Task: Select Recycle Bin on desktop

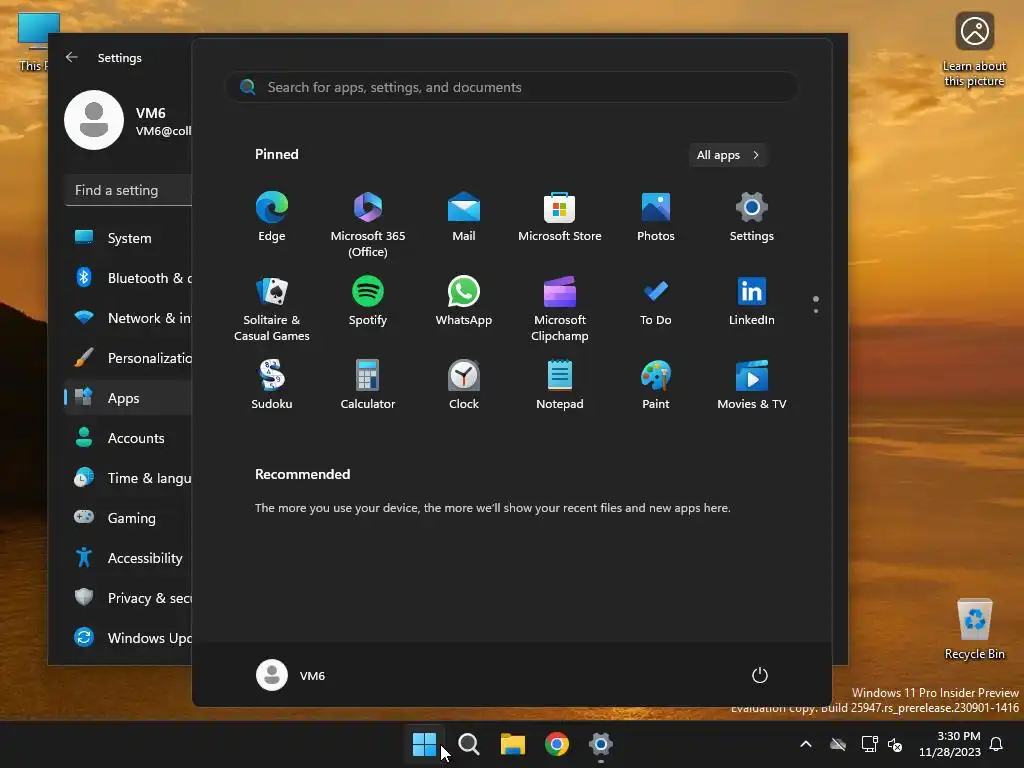Action: tap(974, 630)
